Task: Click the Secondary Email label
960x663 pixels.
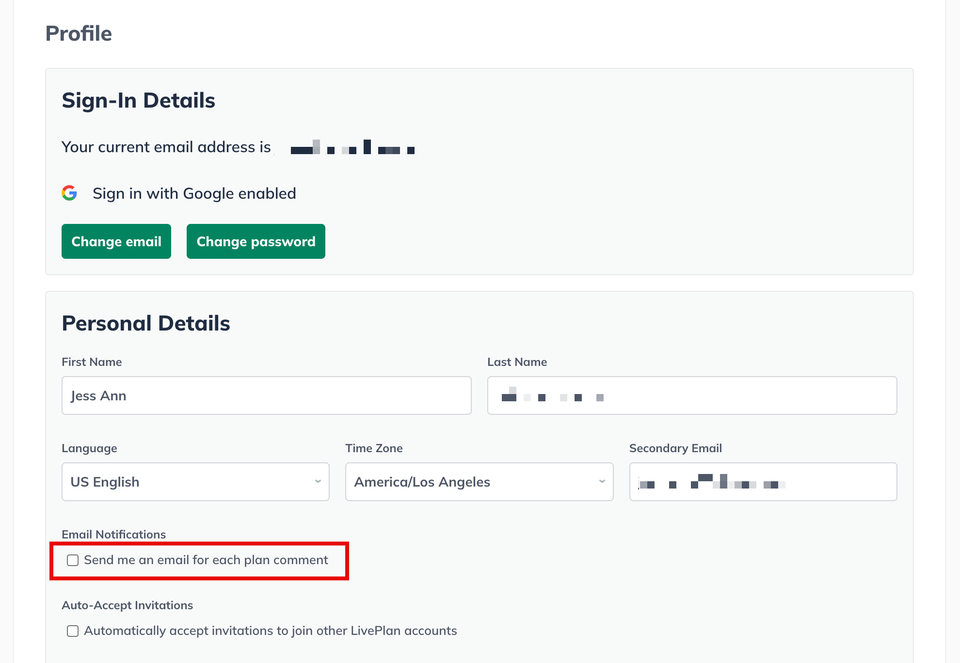Action: point(675,448)
